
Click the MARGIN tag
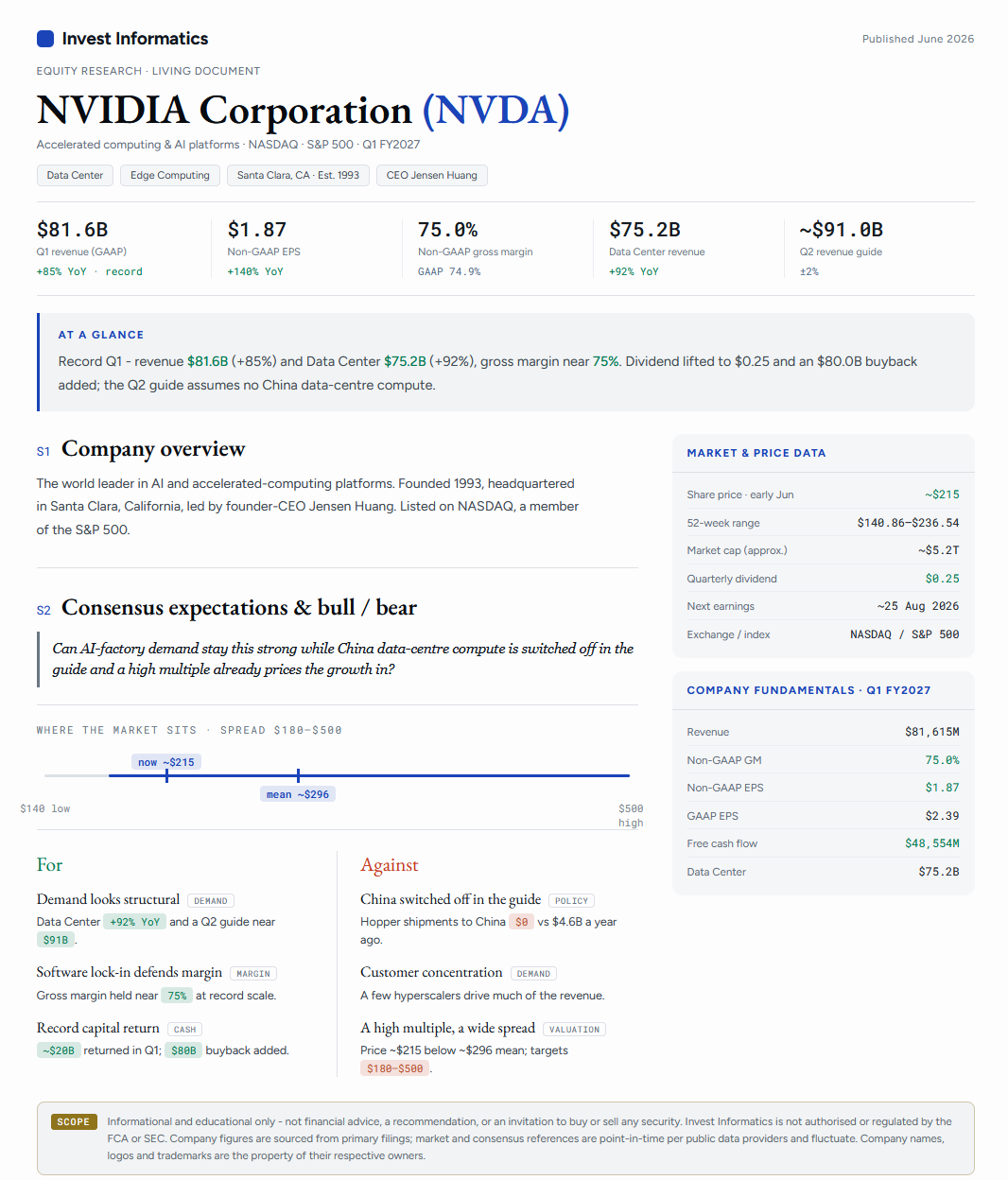[x=253, y=974]
